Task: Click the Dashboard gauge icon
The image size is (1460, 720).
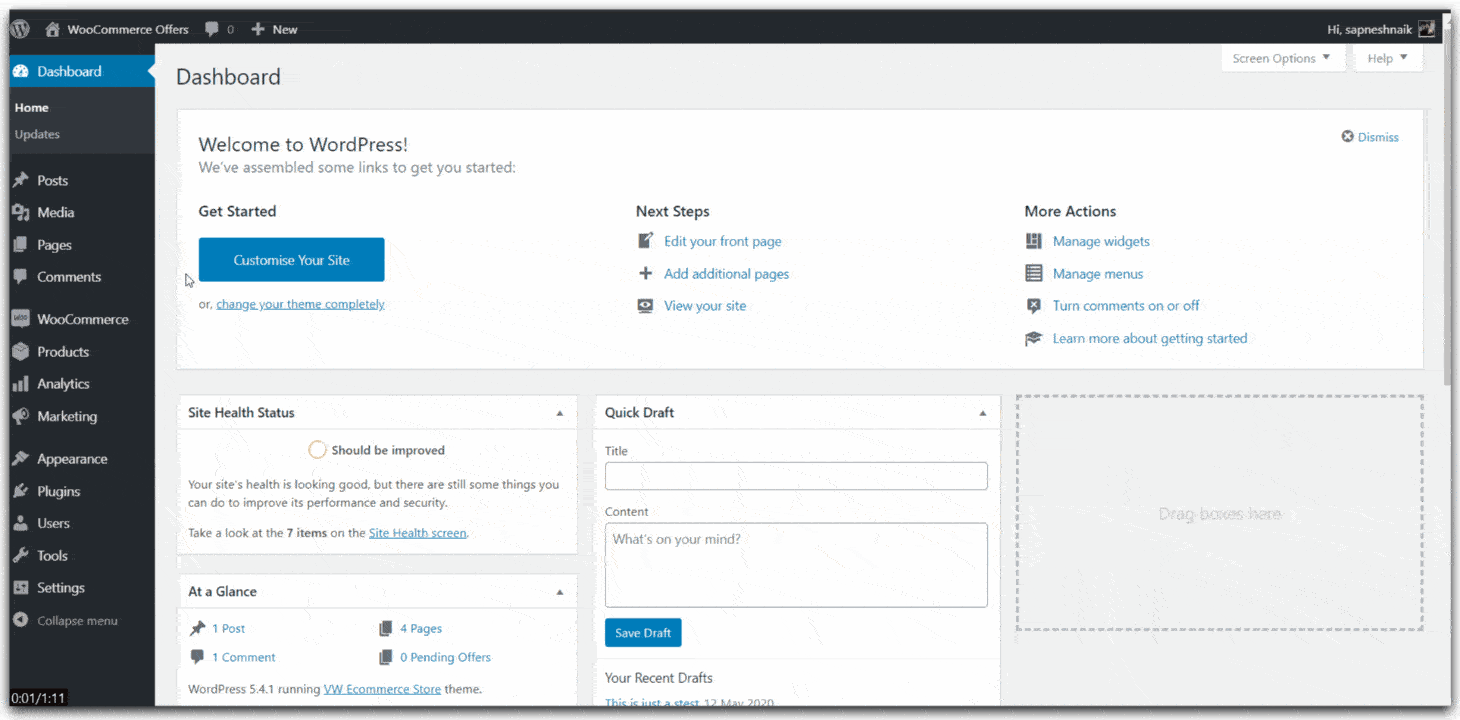Action: pos(20,71)
